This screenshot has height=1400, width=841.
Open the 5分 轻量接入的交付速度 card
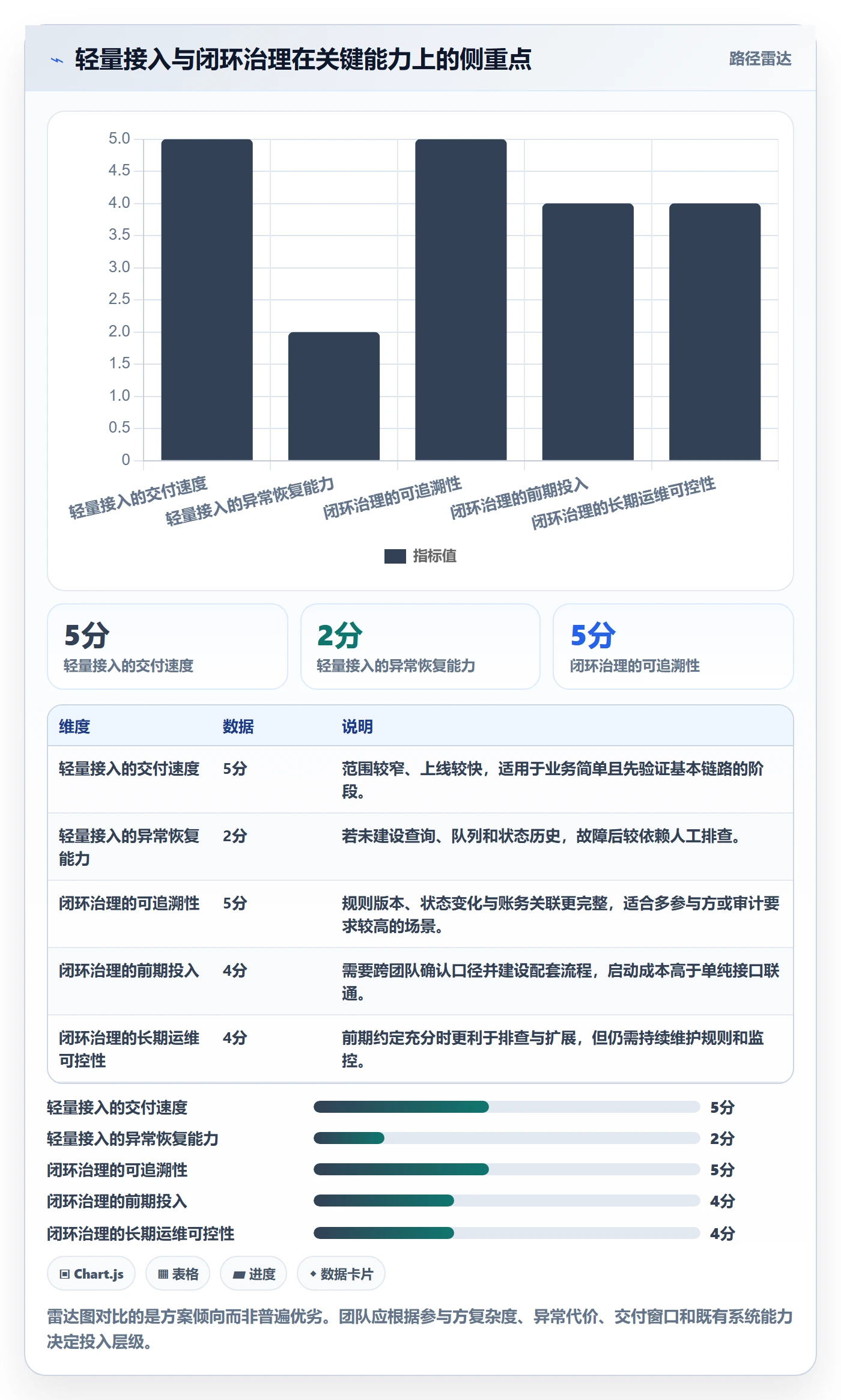[x=168, y=647]
